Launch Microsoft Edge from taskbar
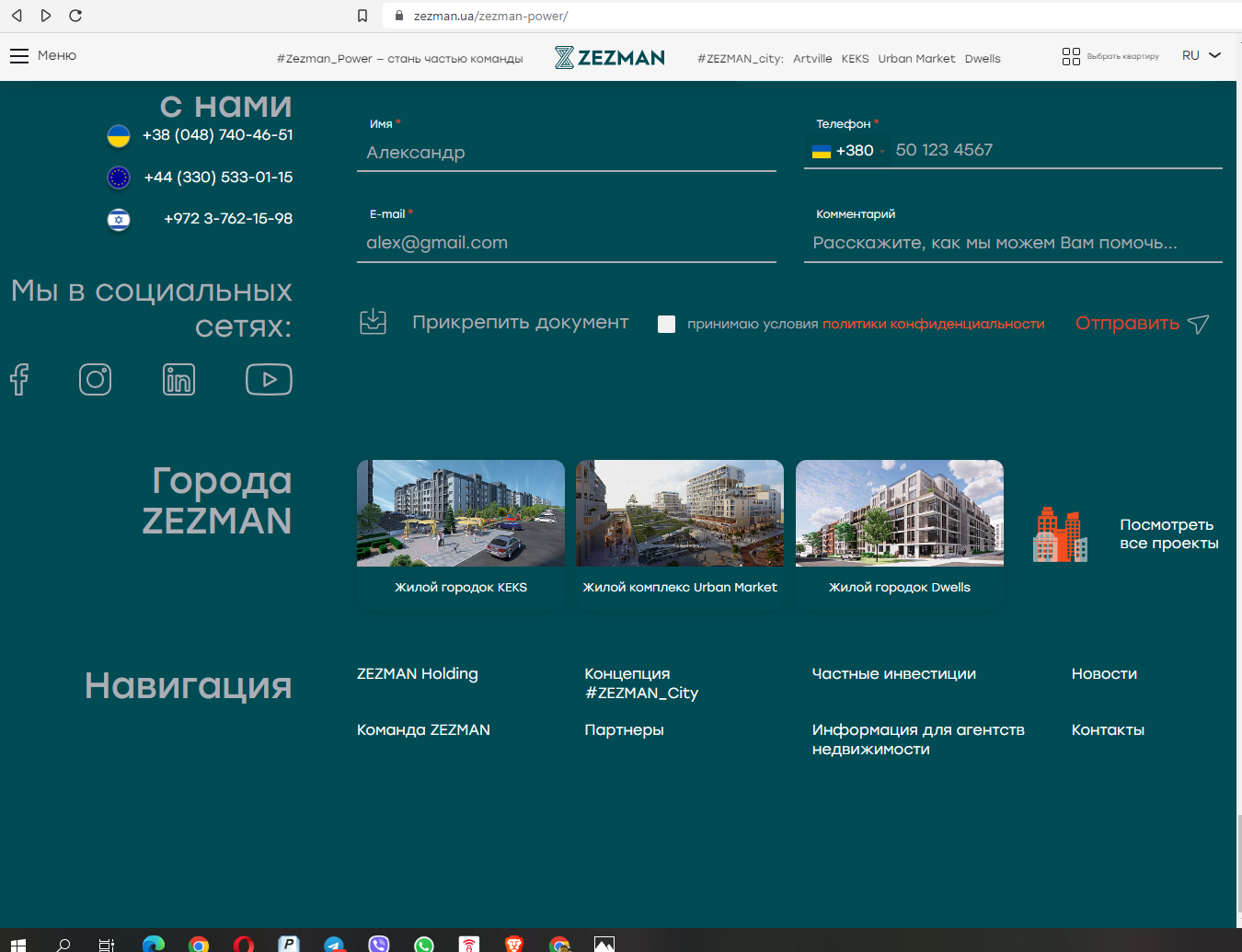 coord(154,945)
